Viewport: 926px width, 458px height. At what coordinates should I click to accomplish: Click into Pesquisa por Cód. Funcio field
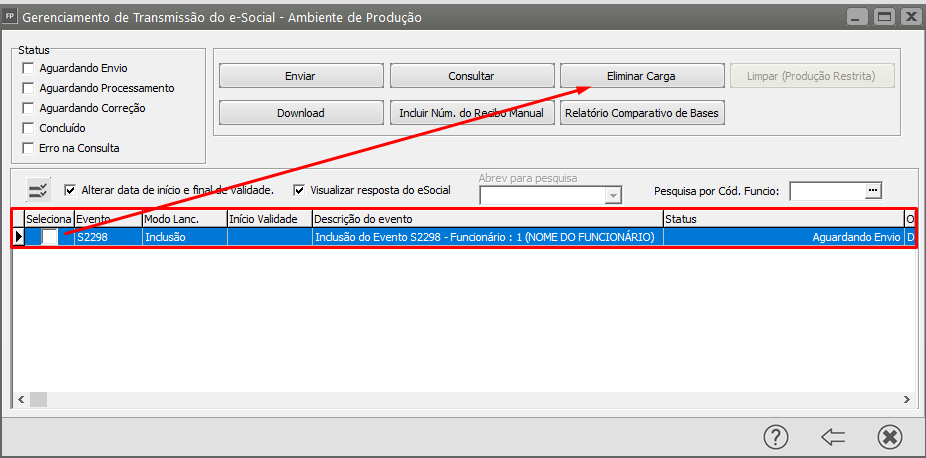tap(828, 191)
